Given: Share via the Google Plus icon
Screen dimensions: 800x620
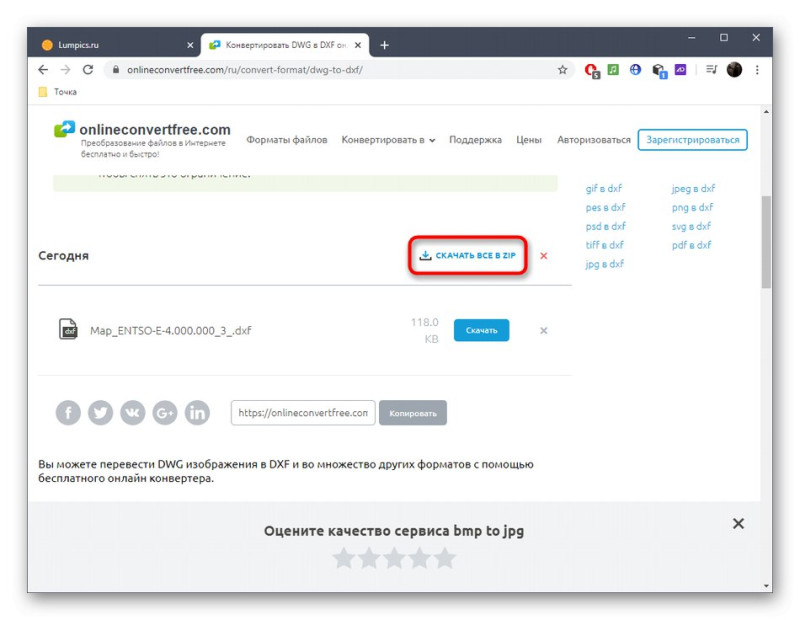Looking at the screenshot, I should point(165,412).
